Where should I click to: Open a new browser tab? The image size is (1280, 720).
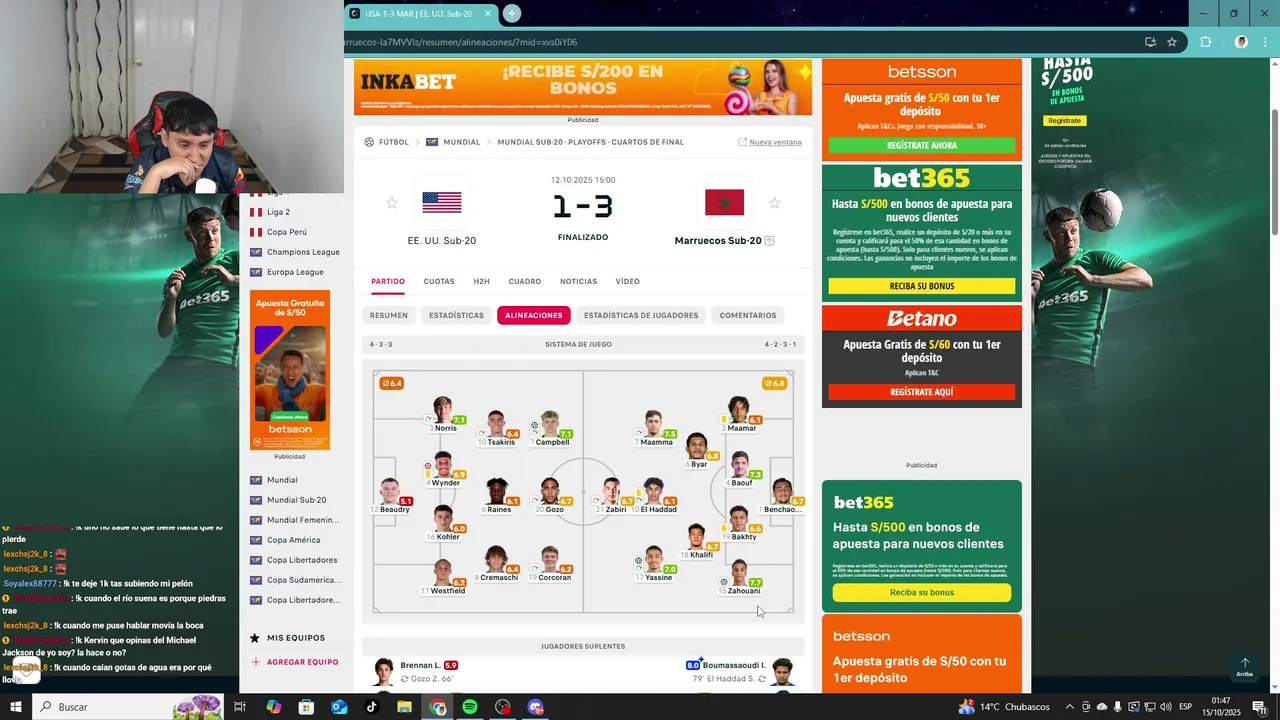pos(512,13)
